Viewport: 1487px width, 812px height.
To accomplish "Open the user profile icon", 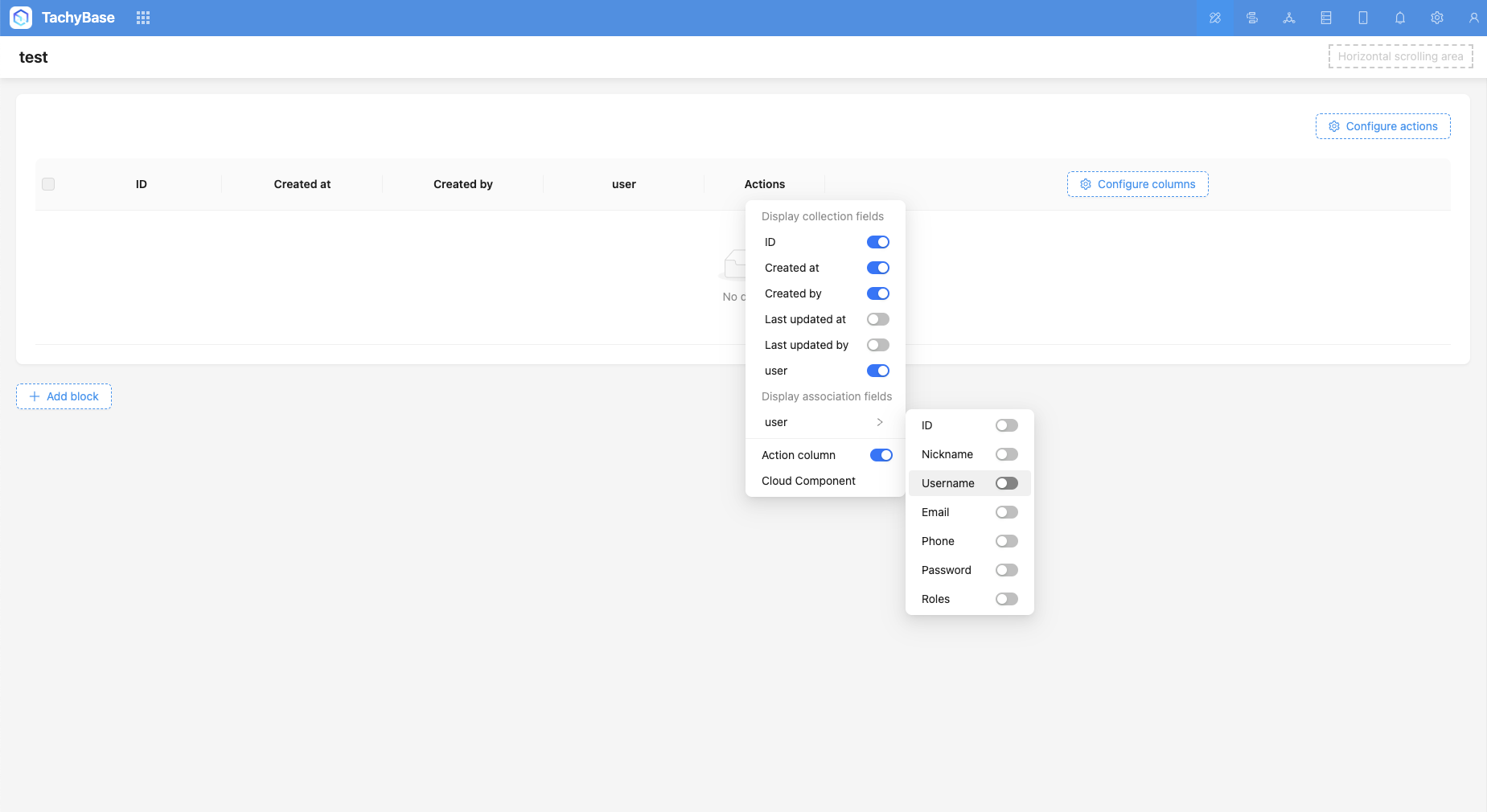I will tap(1474, 18).
